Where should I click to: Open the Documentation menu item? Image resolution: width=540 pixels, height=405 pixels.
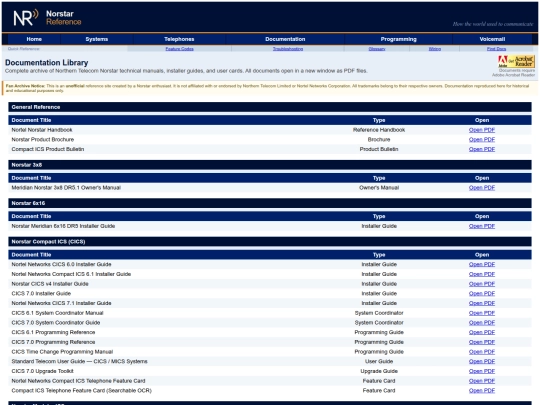[285, 39]
